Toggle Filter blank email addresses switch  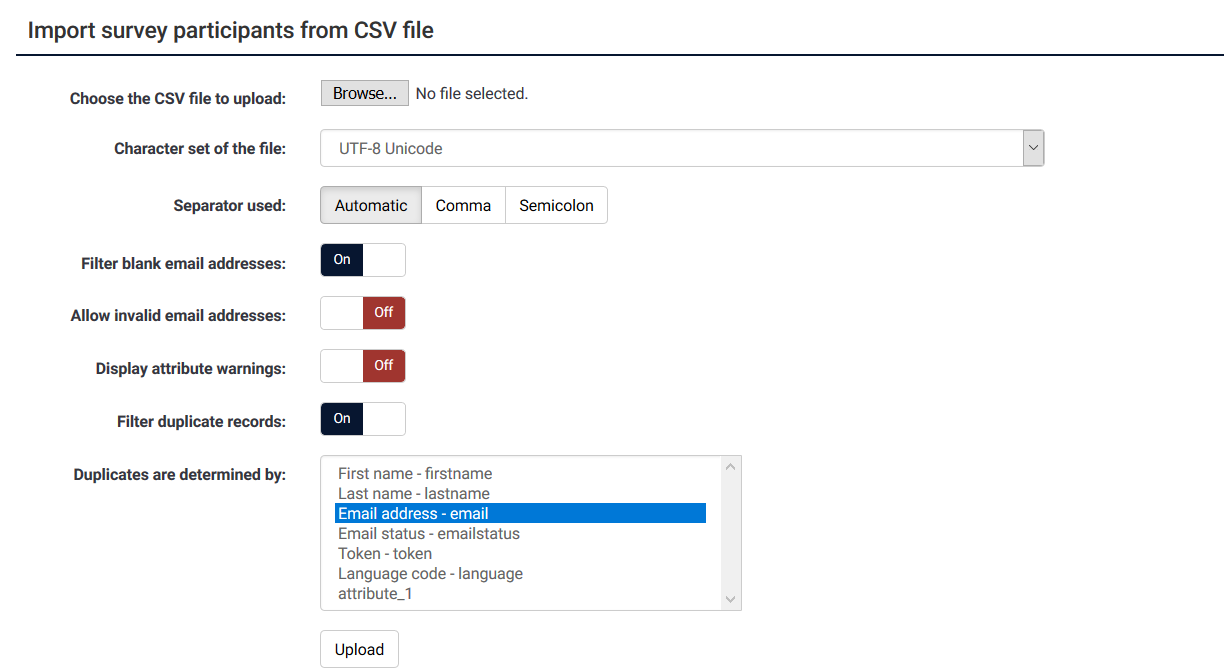[x=363, y=260]
